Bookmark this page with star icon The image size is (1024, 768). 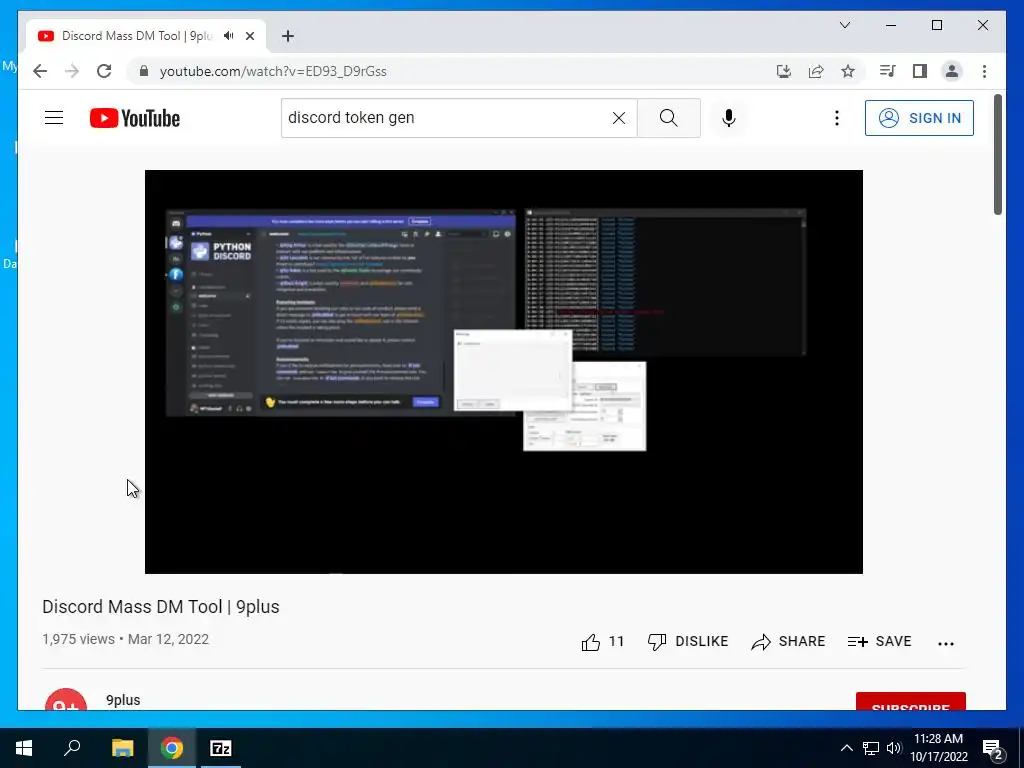pos(848,71)
